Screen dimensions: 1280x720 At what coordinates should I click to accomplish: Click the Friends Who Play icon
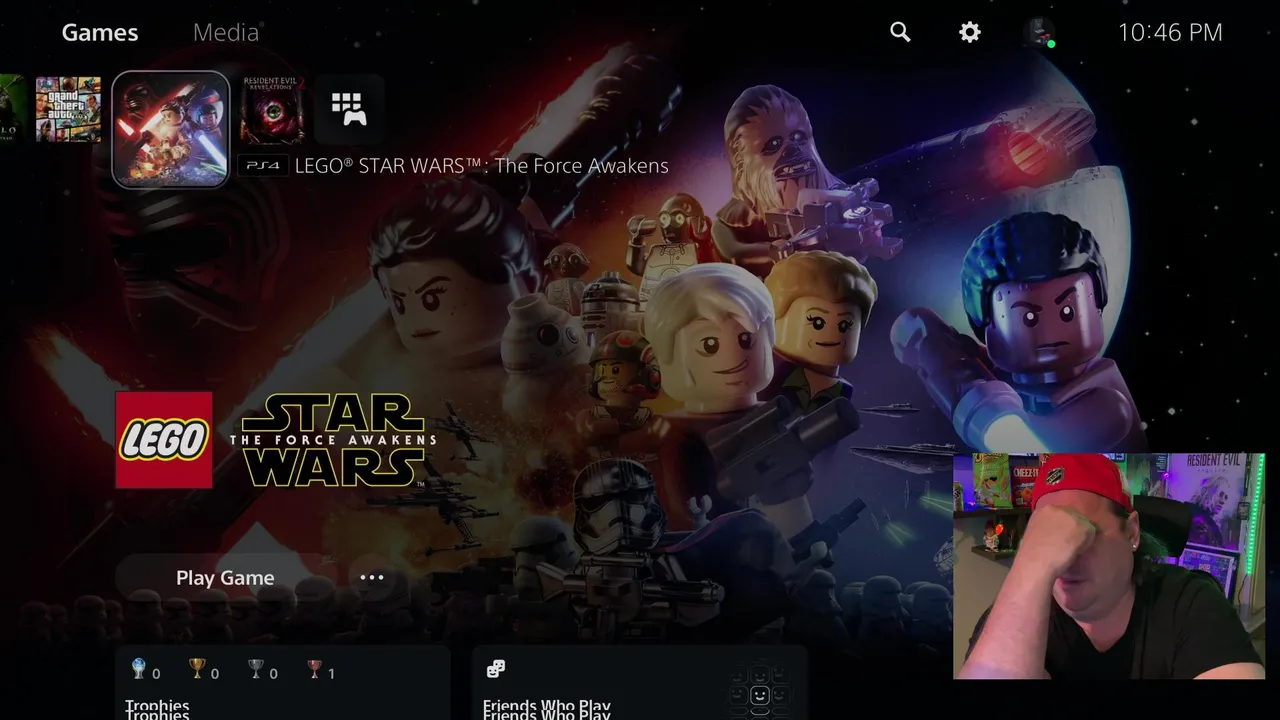[x=496, y=669]
